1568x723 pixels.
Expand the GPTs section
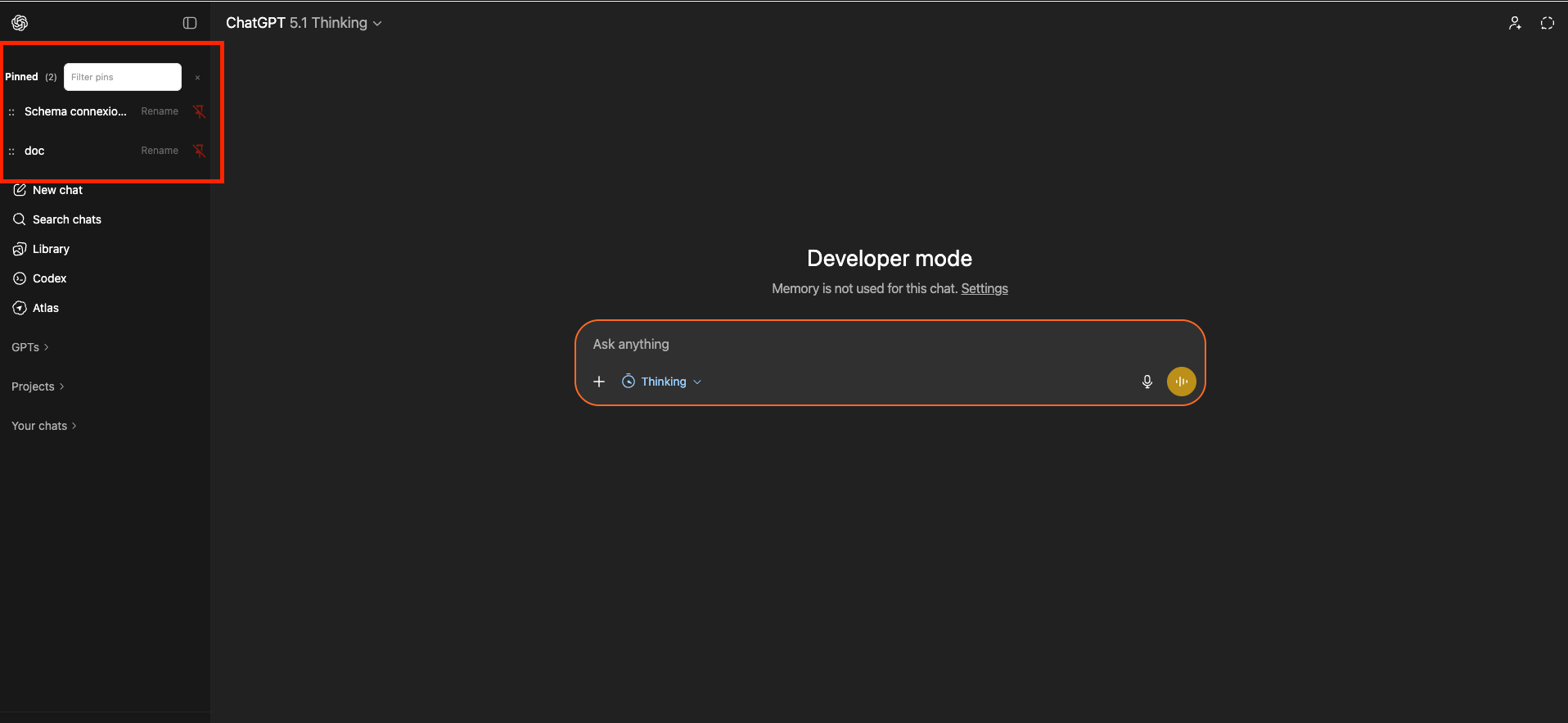30,347
